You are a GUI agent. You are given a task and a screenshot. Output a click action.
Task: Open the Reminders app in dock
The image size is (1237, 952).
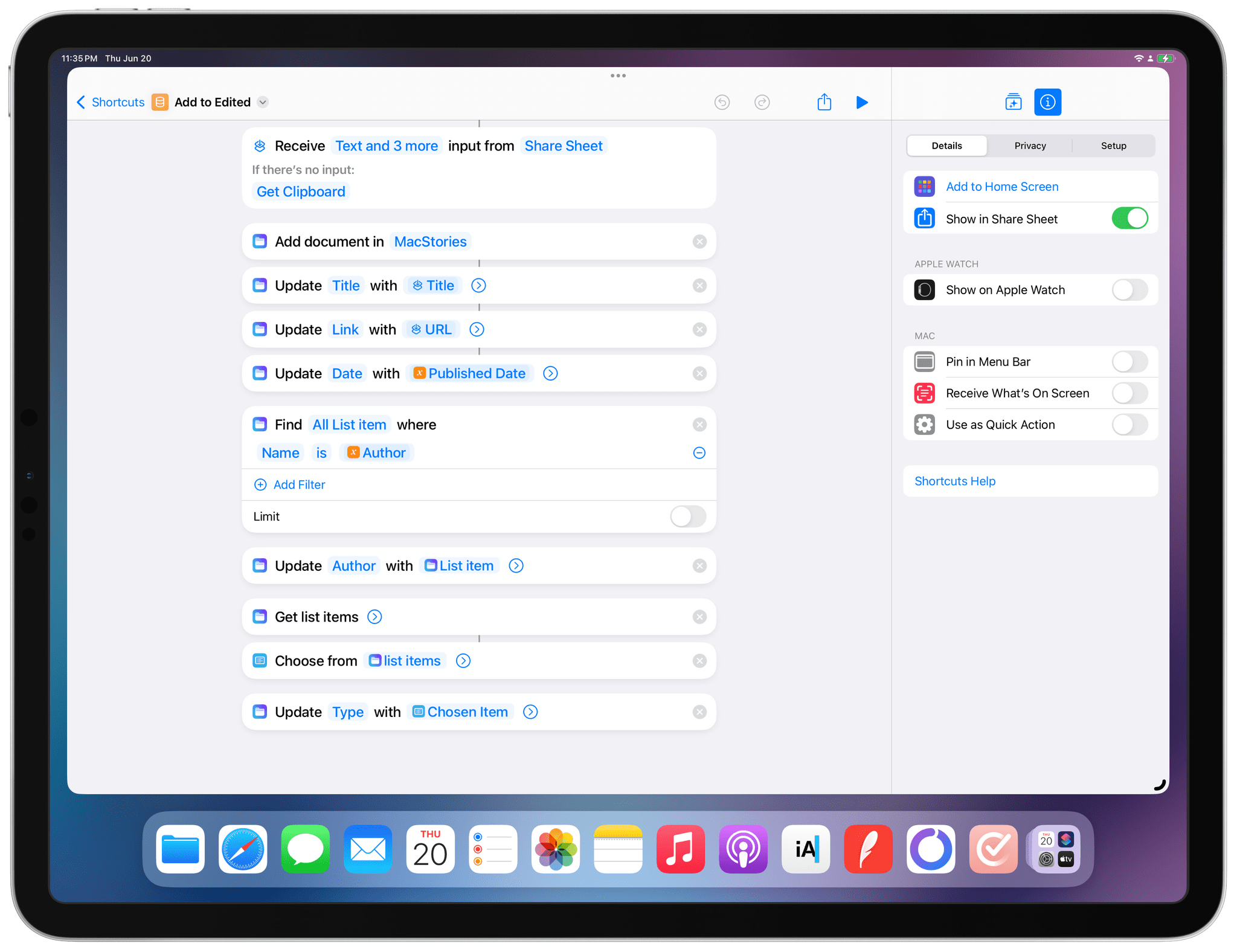point(493,849)
